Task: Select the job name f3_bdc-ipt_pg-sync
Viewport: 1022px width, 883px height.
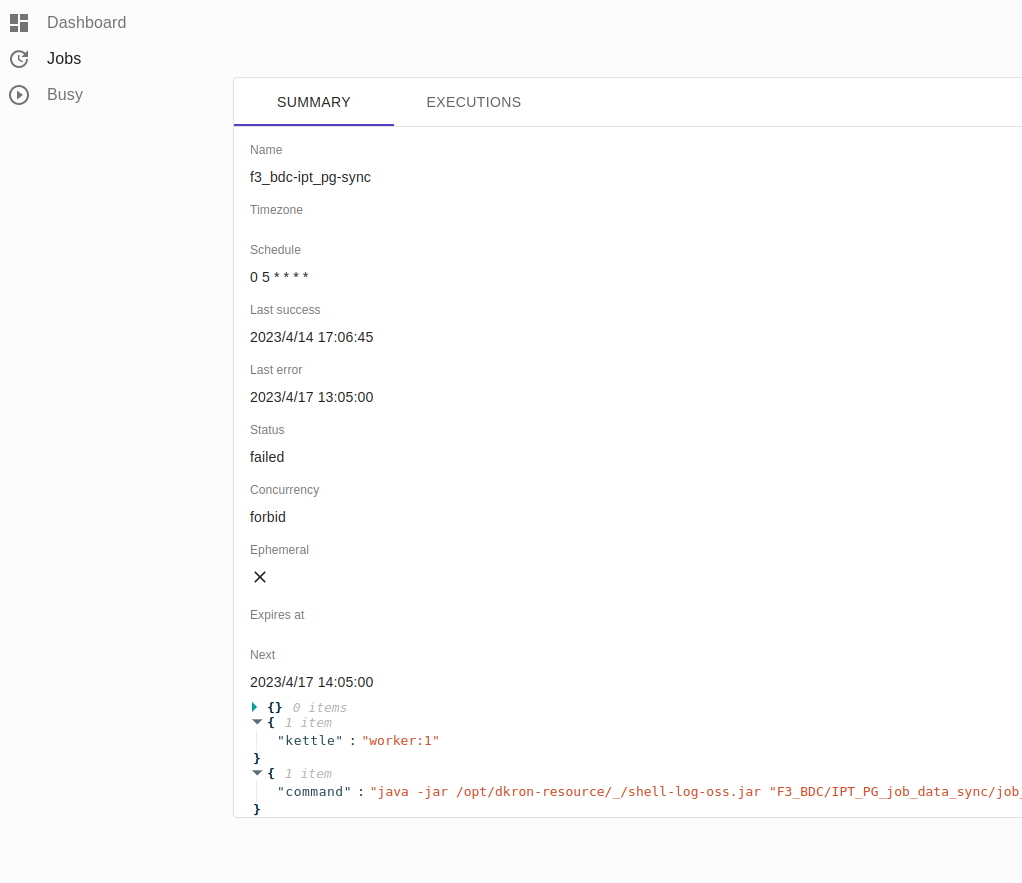Action: click(310, 177)
